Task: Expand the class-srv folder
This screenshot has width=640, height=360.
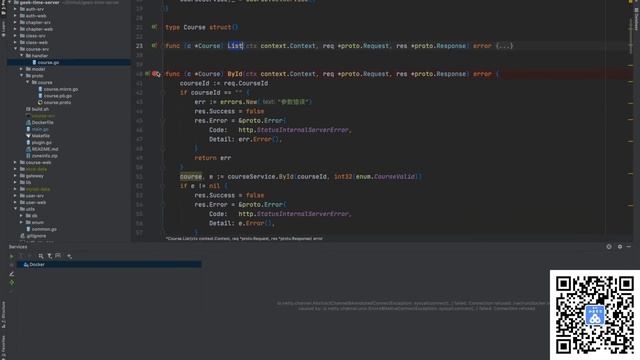Action: (x=15, y=36)
